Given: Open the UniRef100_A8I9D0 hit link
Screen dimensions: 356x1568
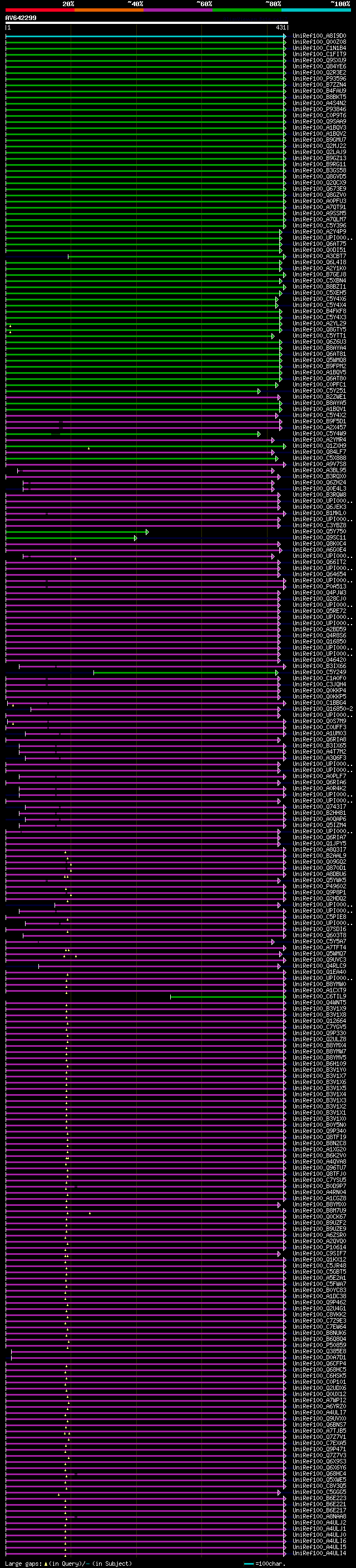Looking at the screenshot, I should pyautogui.click(x=319, y=36).
